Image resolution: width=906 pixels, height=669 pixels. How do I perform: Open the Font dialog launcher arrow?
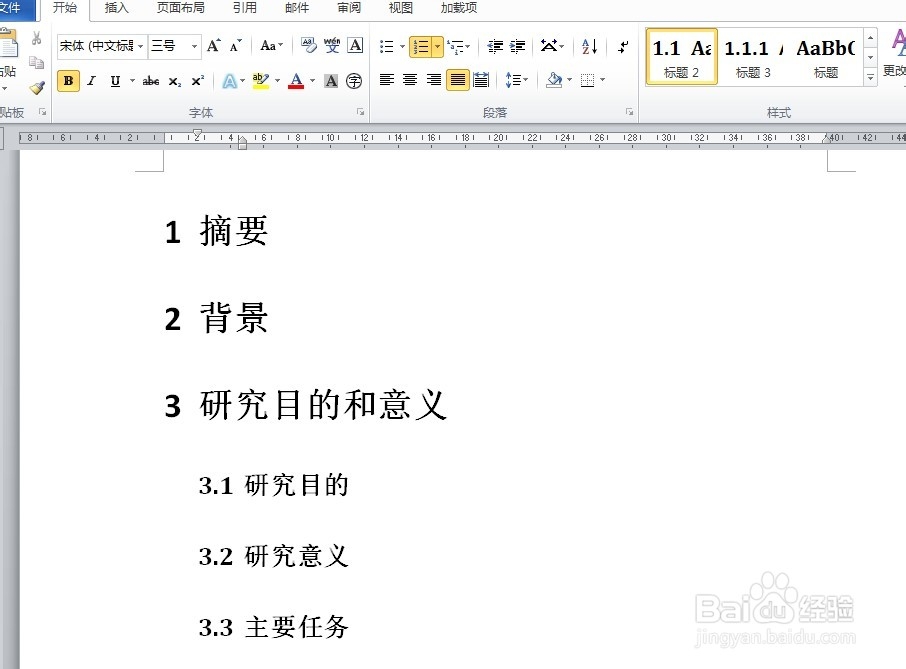360,112
